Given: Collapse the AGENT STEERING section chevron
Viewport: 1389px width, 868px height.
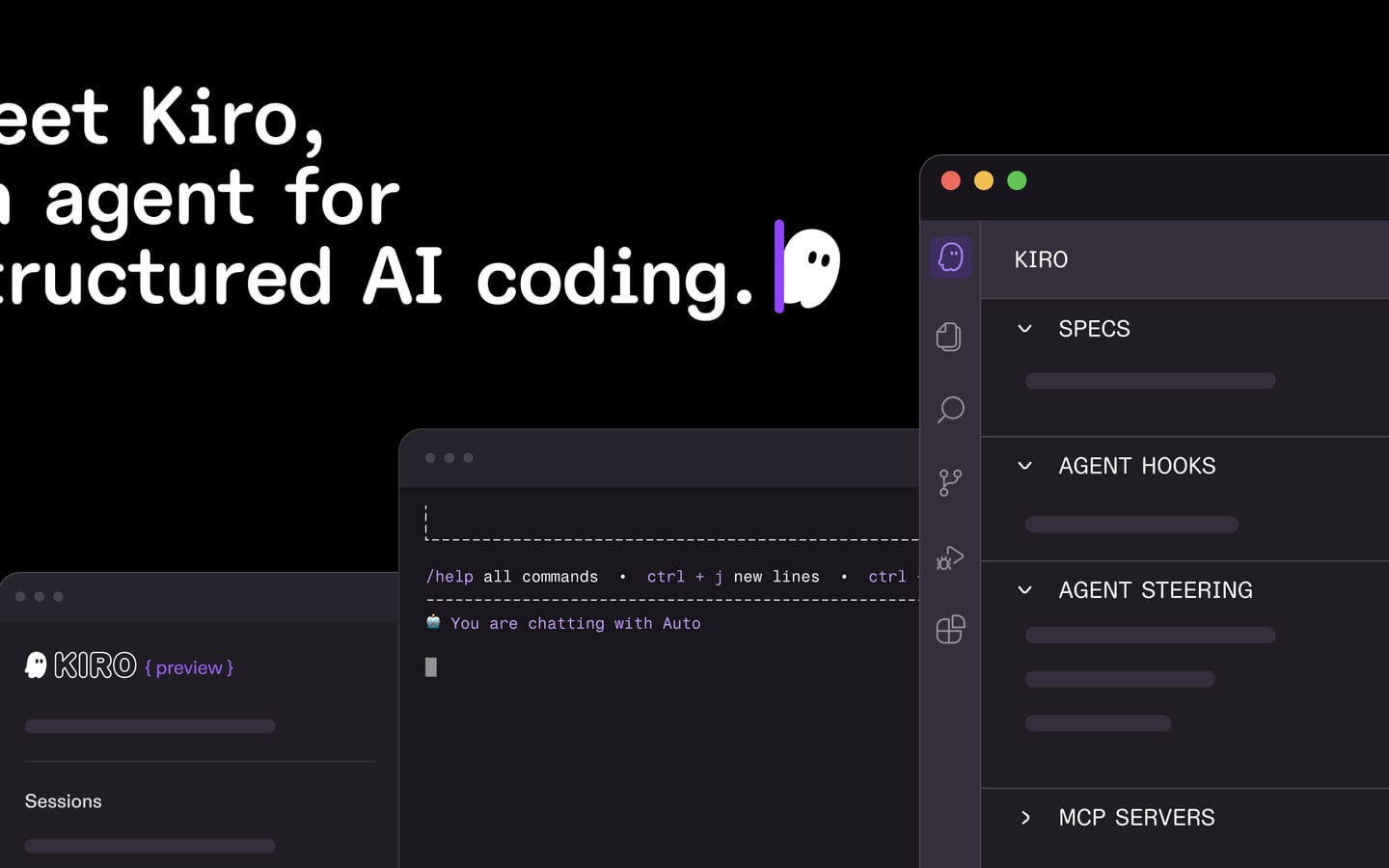Looking at the screenshot, I should [1024, 590].
